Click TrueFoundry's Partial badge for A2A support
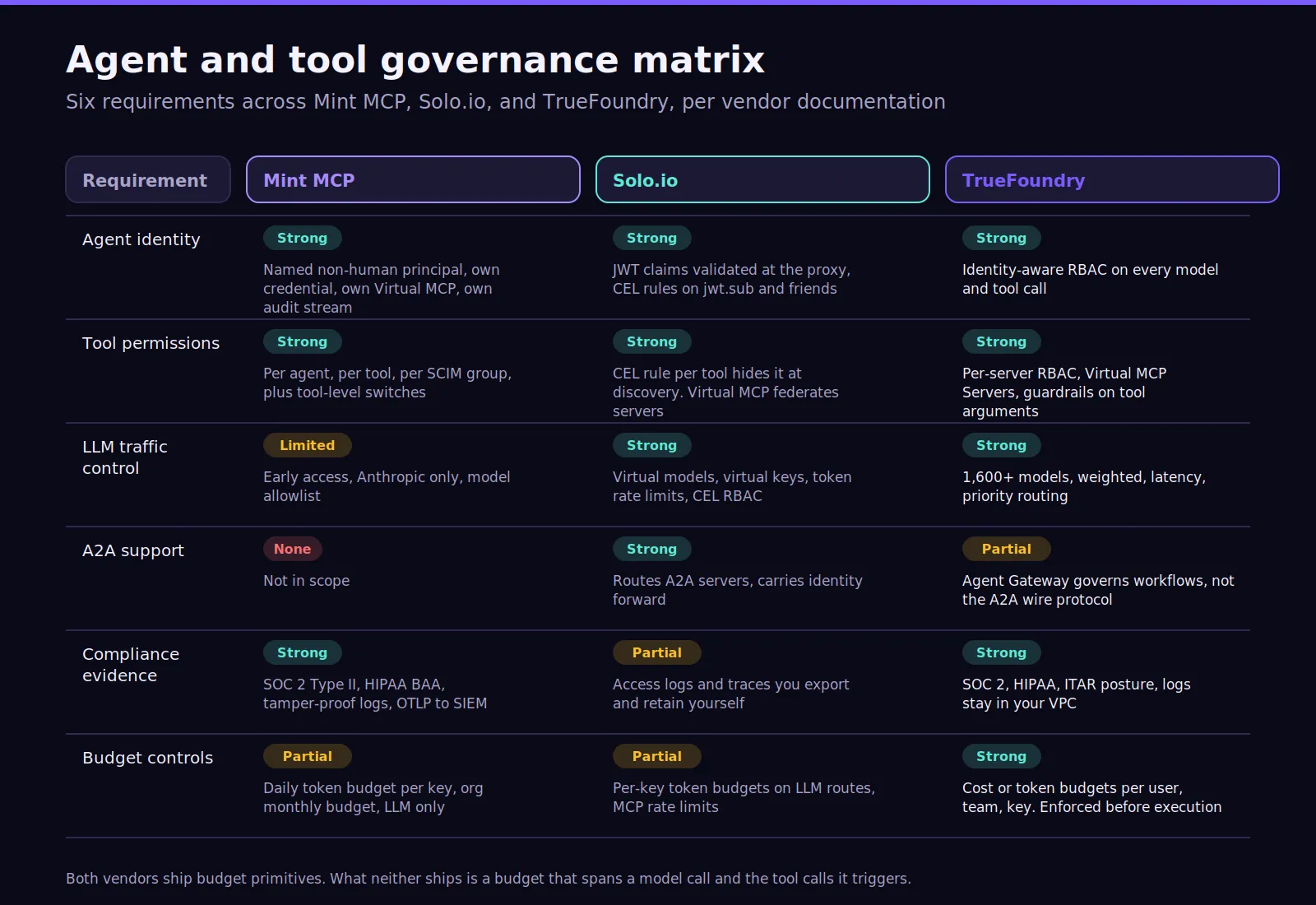 point(1007,549)
